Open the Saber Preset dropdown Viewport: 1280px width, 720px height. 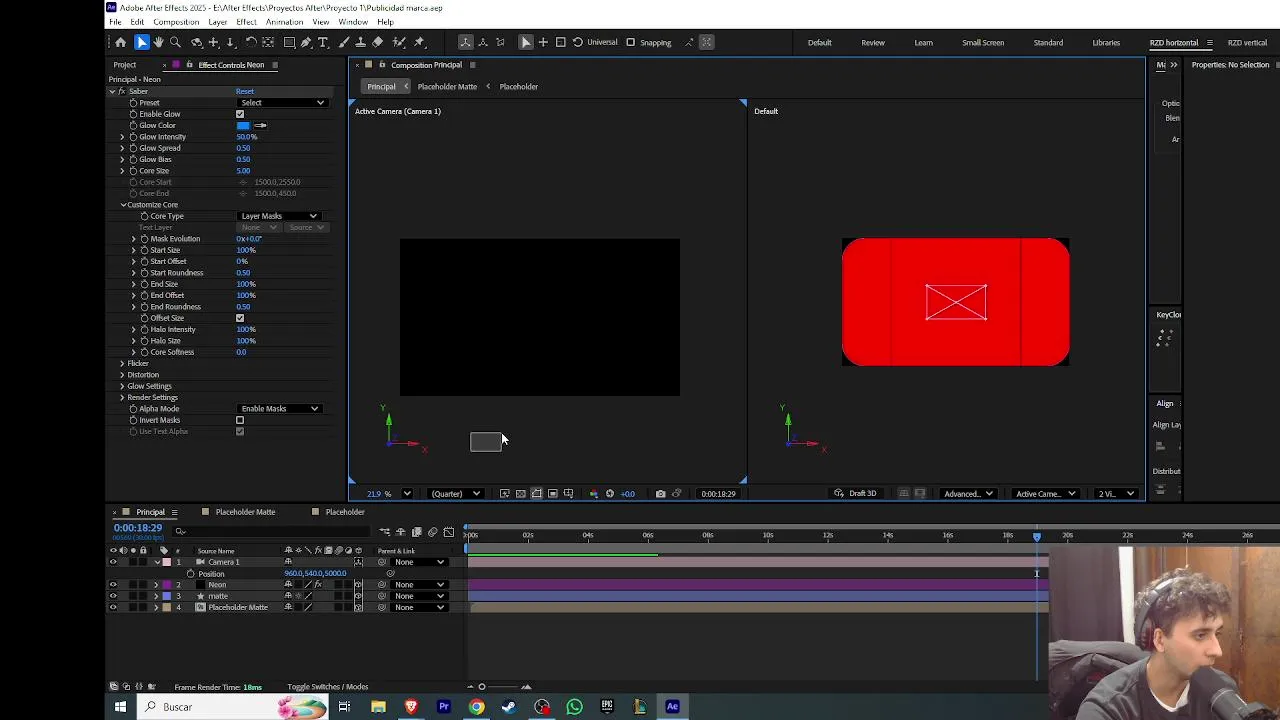coord(282,103)
